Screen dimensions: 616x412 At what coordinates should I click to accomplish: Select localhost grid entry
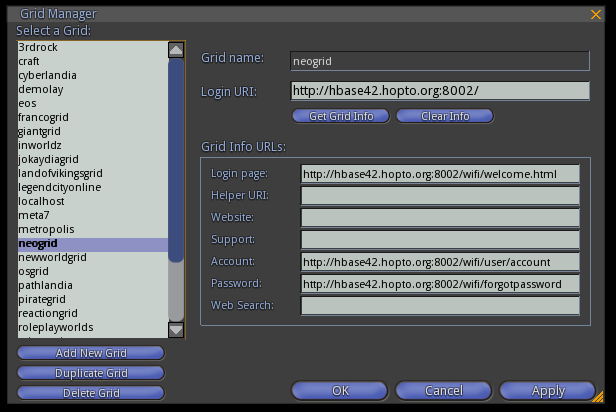41,201
